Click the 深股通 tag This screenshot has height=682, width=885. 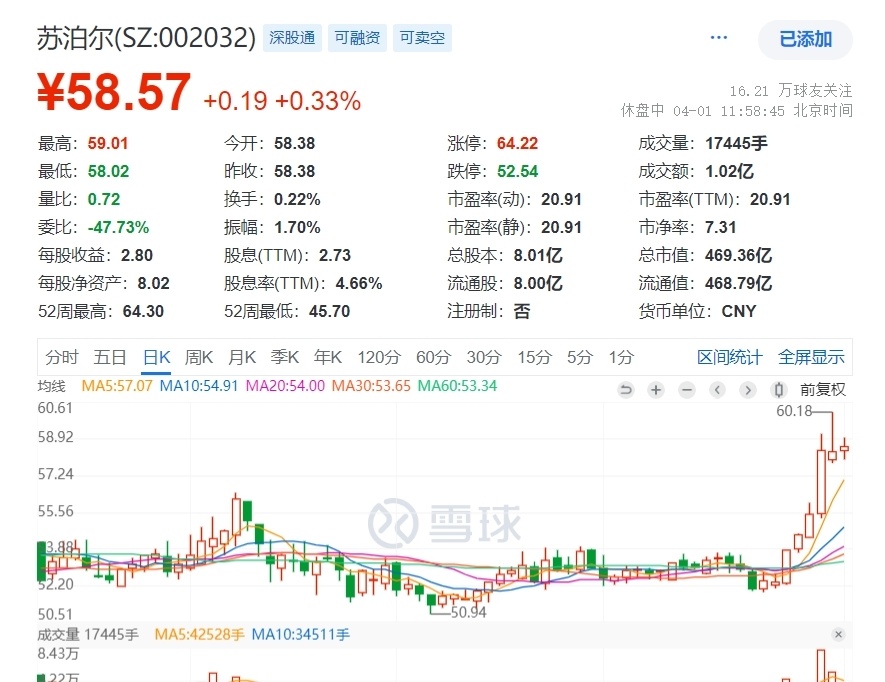coord(292,38)
